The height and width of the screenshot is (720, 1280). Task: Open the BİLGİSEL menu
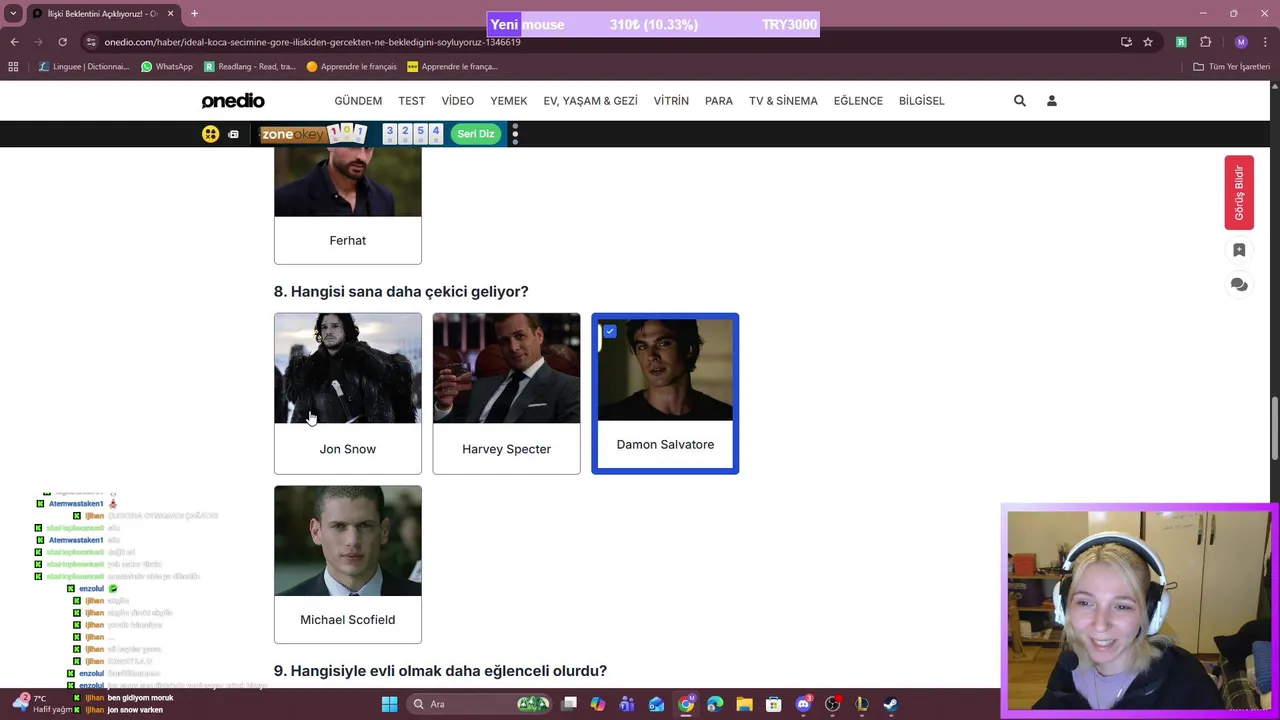point(922,101)
